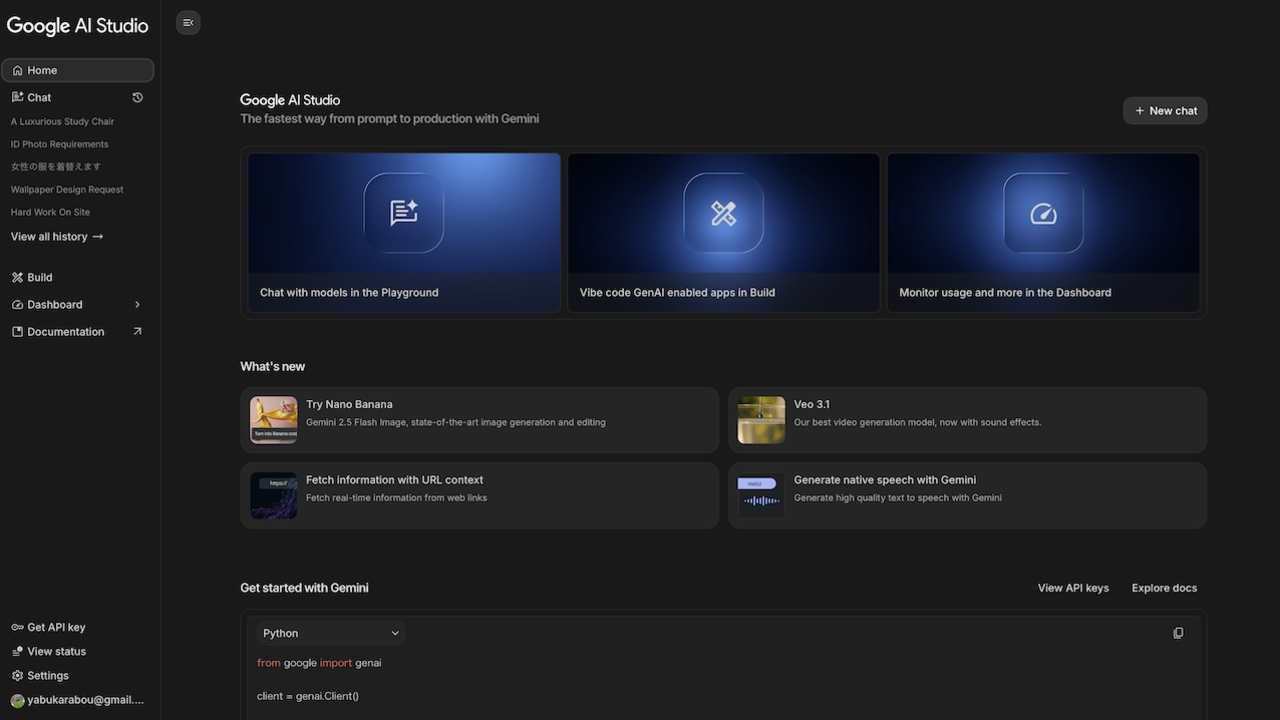This screenshot has height=720, width=1280.
Task: Open 'Wallpaper Design Request' chat
Action: pyautogui.click(x=67, y=189)
